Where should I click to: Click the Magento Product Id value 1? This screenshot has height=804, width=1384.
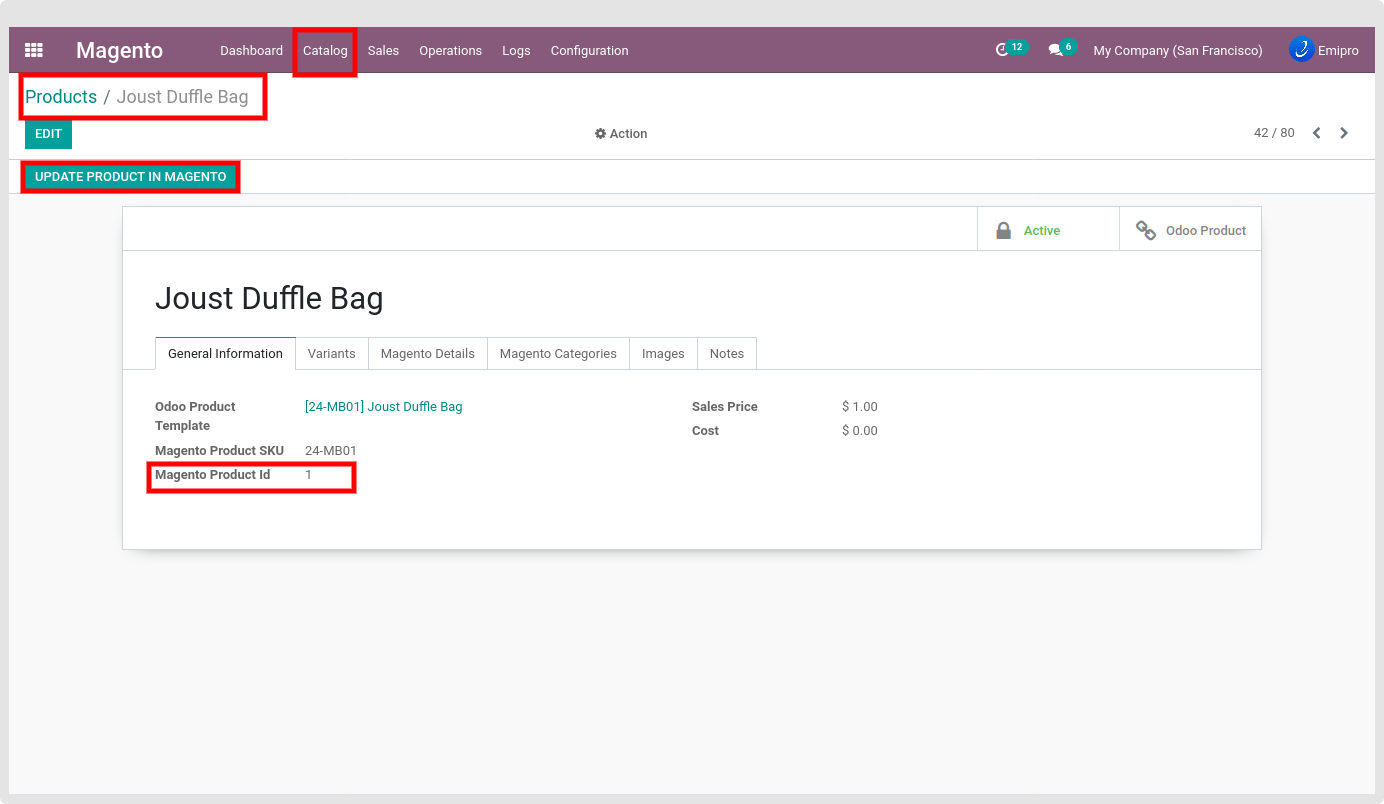[309, 475]
